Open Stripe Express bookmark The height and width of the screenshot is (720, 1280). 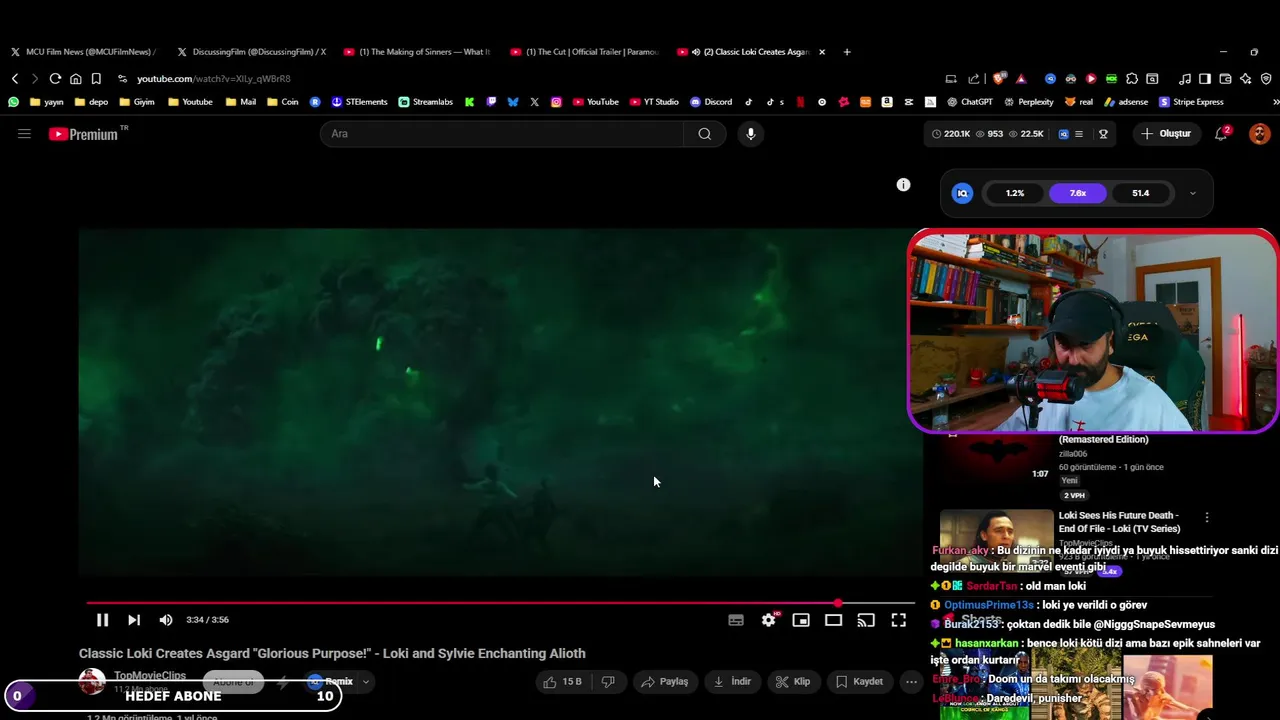pos(1191,102)
